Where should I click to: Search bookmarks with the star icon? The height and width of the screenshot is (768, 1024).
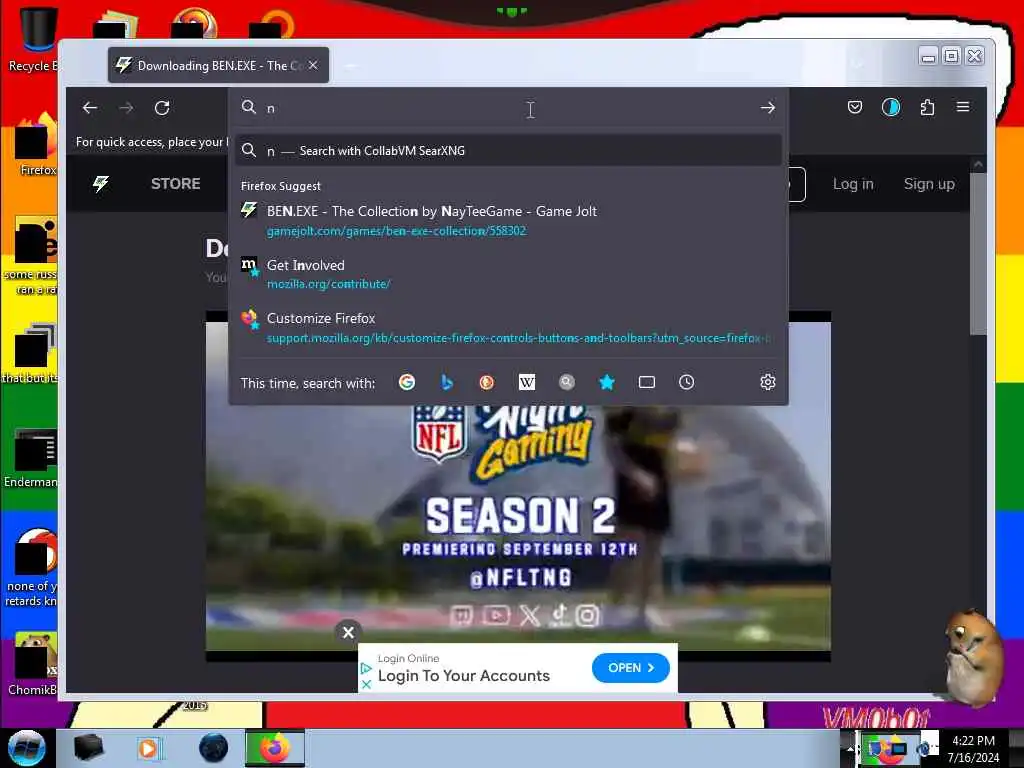point(607,382)
